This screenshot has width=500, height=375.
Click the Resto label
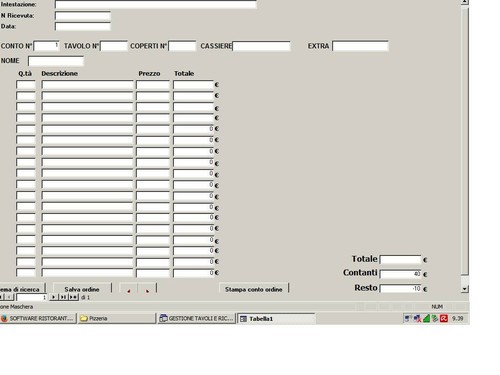click(366, 288)
